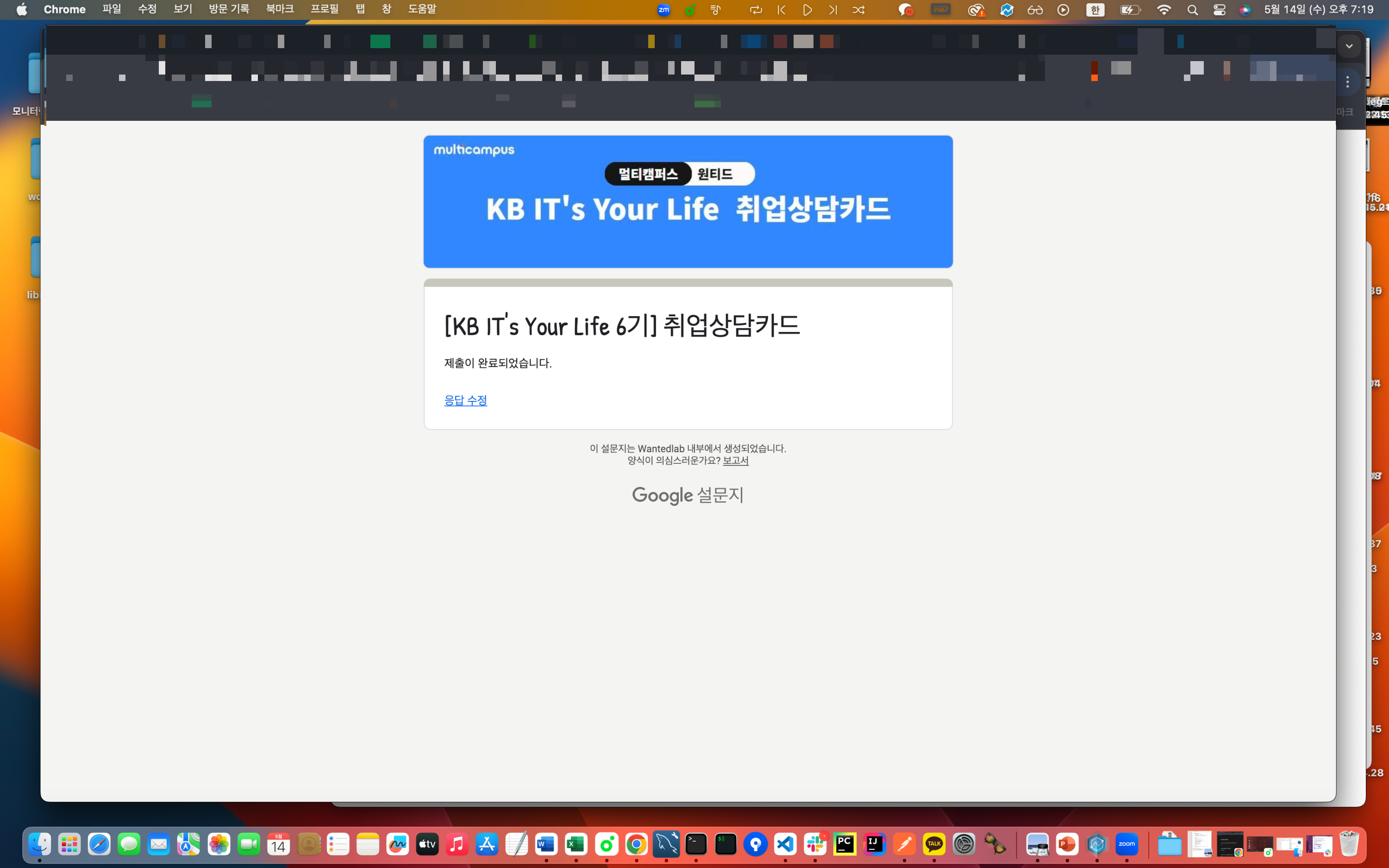The image size is (1389, 868).
Task: Open Google Chrome in the Dock
Action: [637, 844]
